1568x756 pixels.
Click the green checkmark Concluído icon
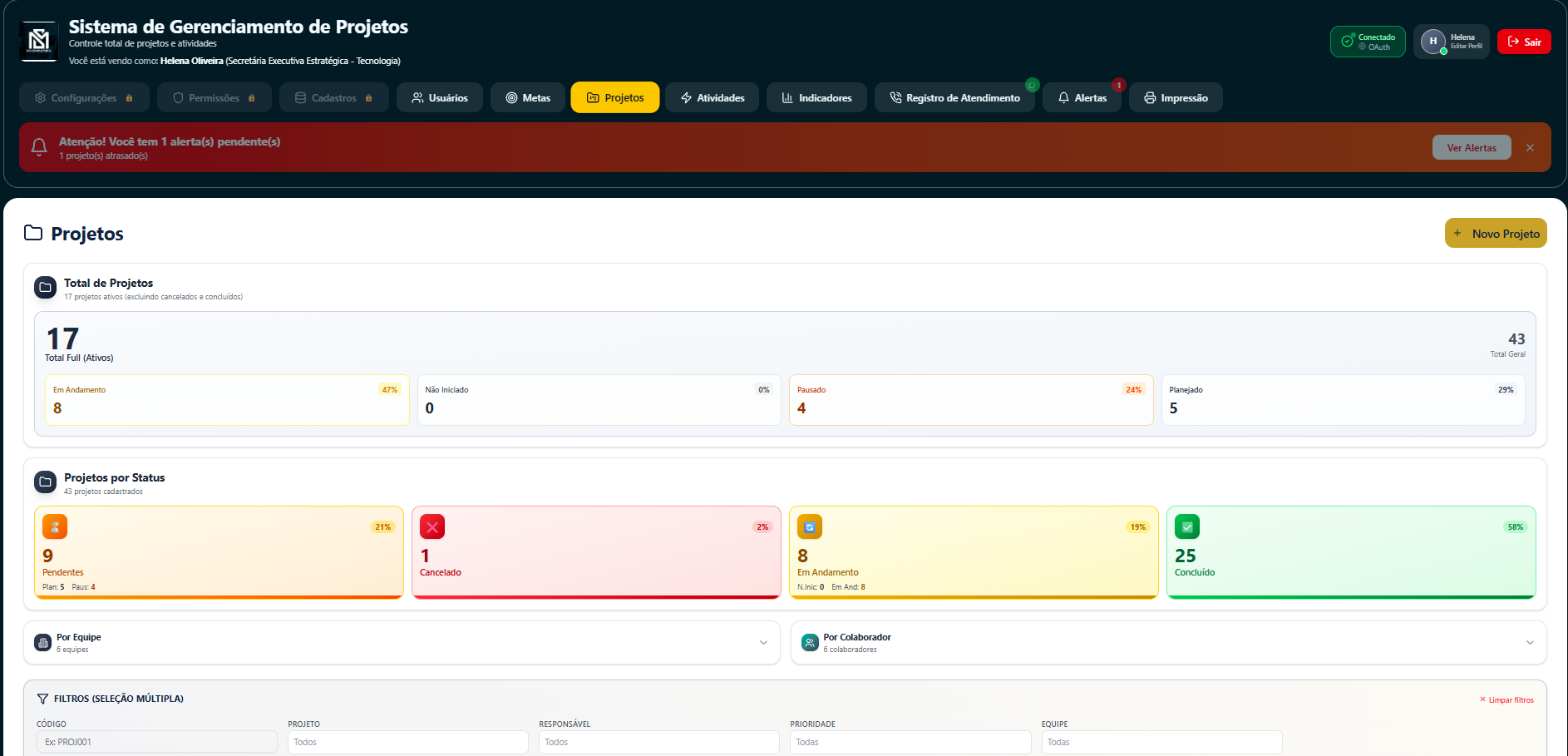1187,526
